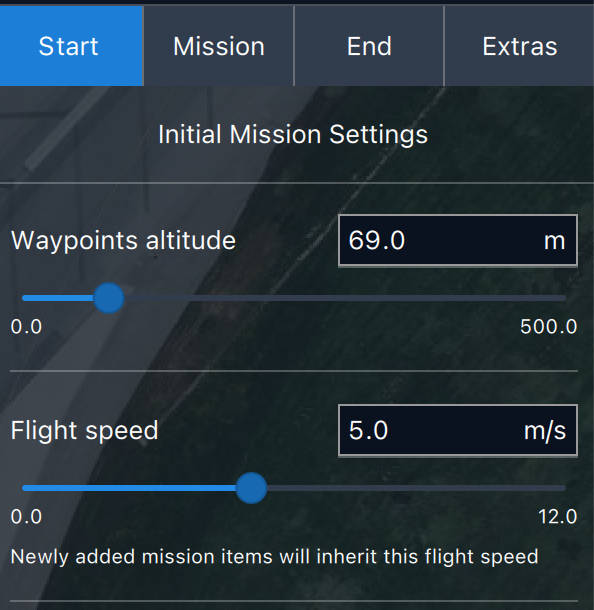
Task: Click the active Start tab
Action: [72, 46]
